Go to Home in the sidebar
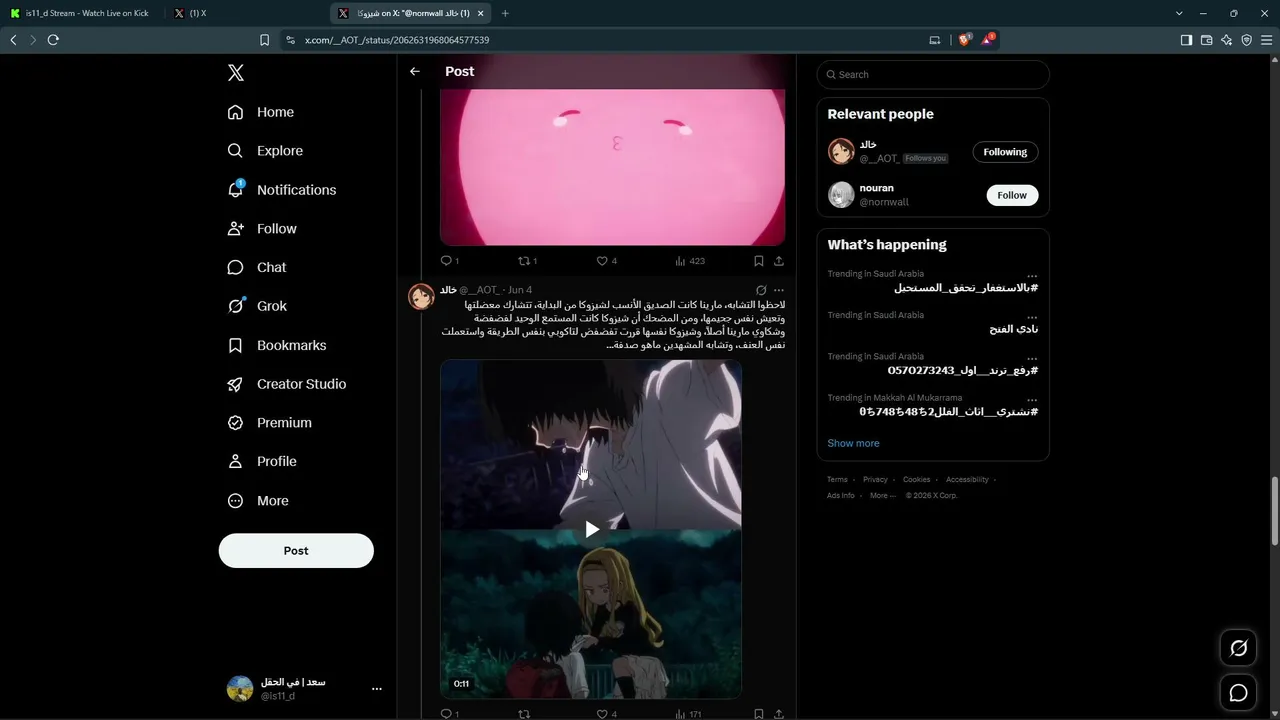The image size is (1280, 720). [261, 112]
